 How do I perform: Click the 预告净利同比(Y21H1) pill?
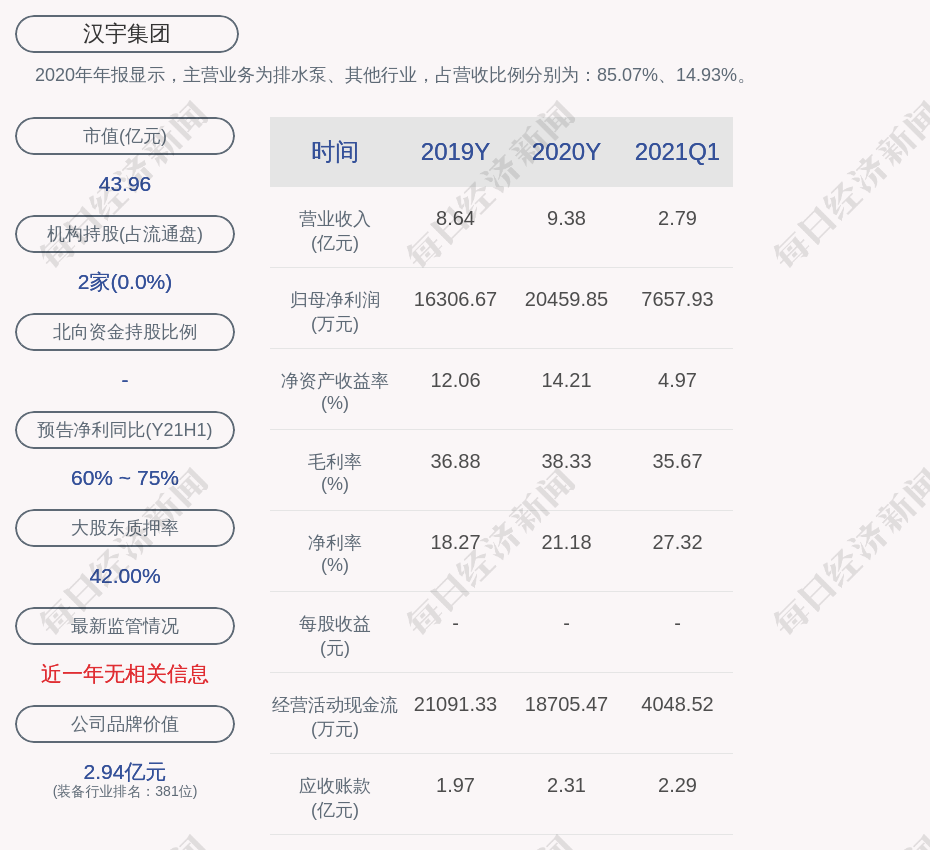pos(125,429)
